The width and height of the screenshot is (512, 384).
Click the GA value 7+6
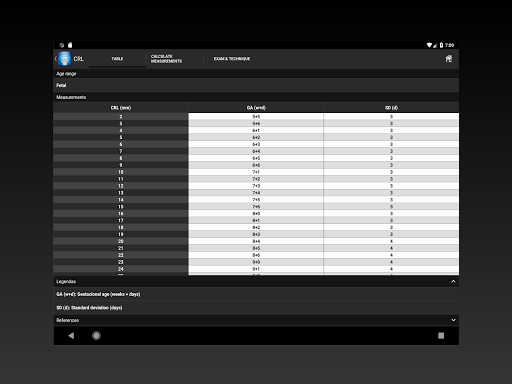[x=256, y=207]
